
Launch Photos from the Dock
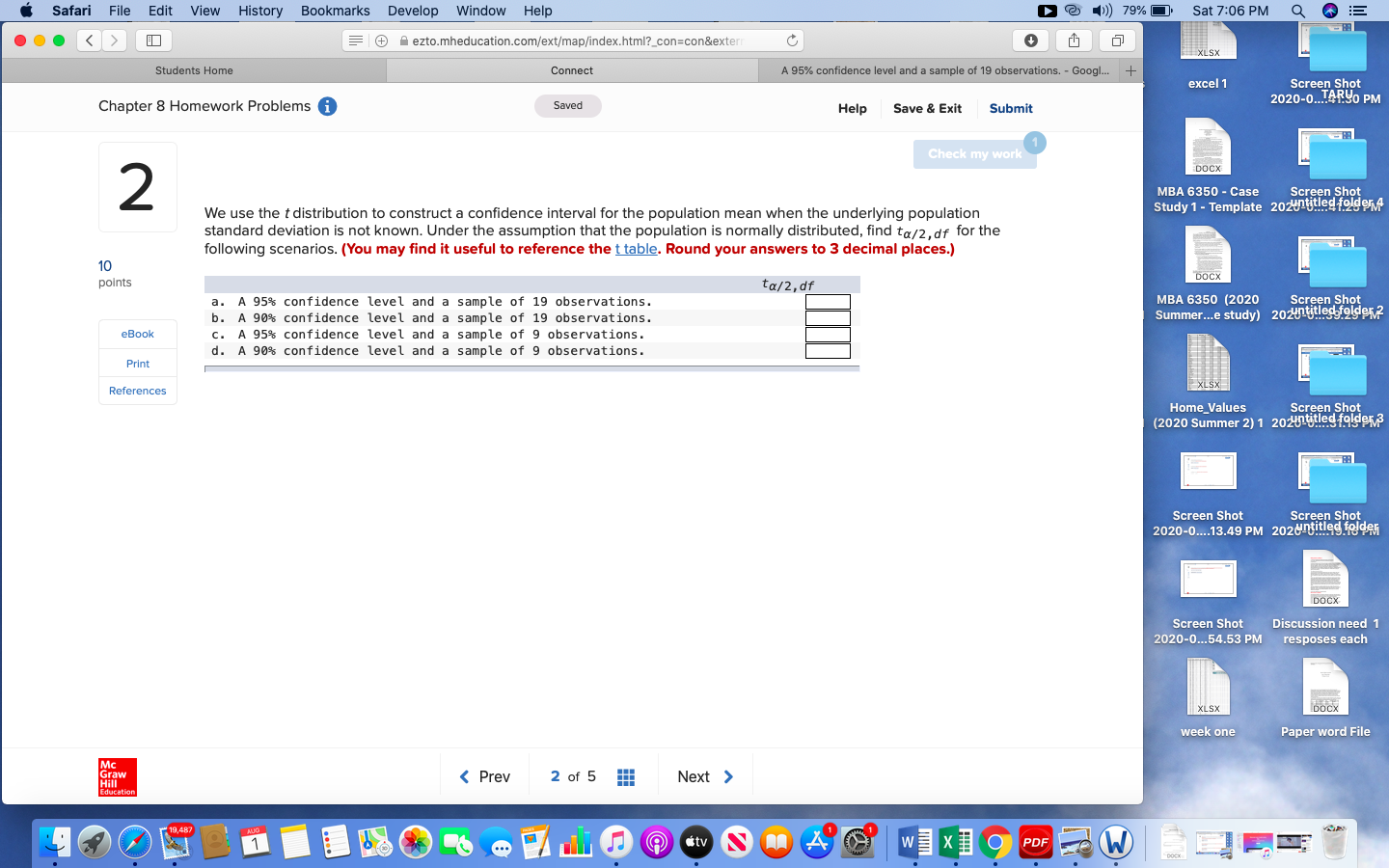(x=416, y=842)
